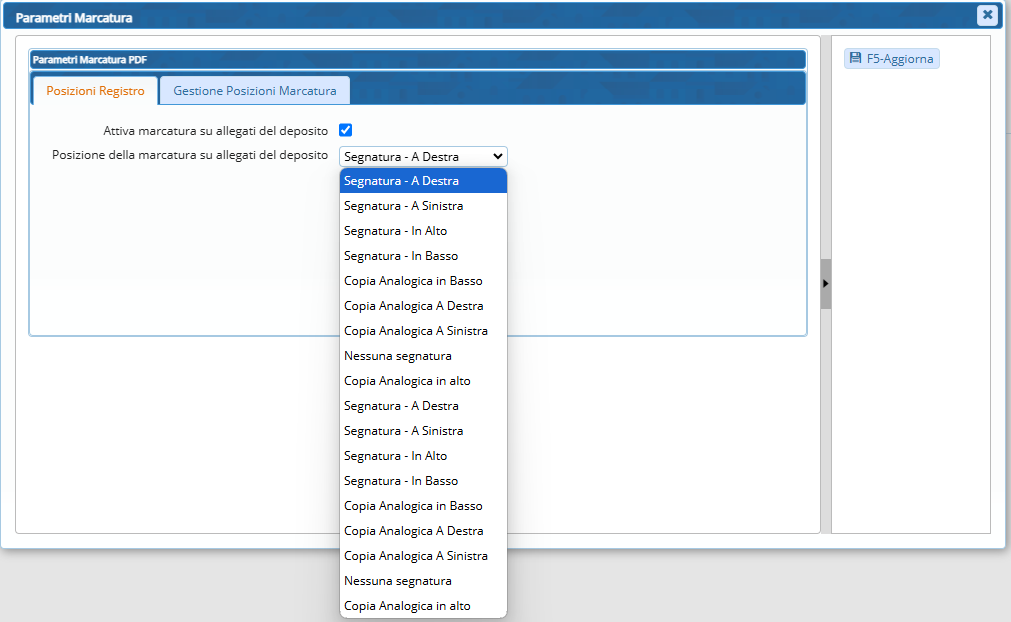Select the second Segnatura - In Basso entry
Image resolution: width=1011 pixels, height=622 pixels.
[423, 481]
